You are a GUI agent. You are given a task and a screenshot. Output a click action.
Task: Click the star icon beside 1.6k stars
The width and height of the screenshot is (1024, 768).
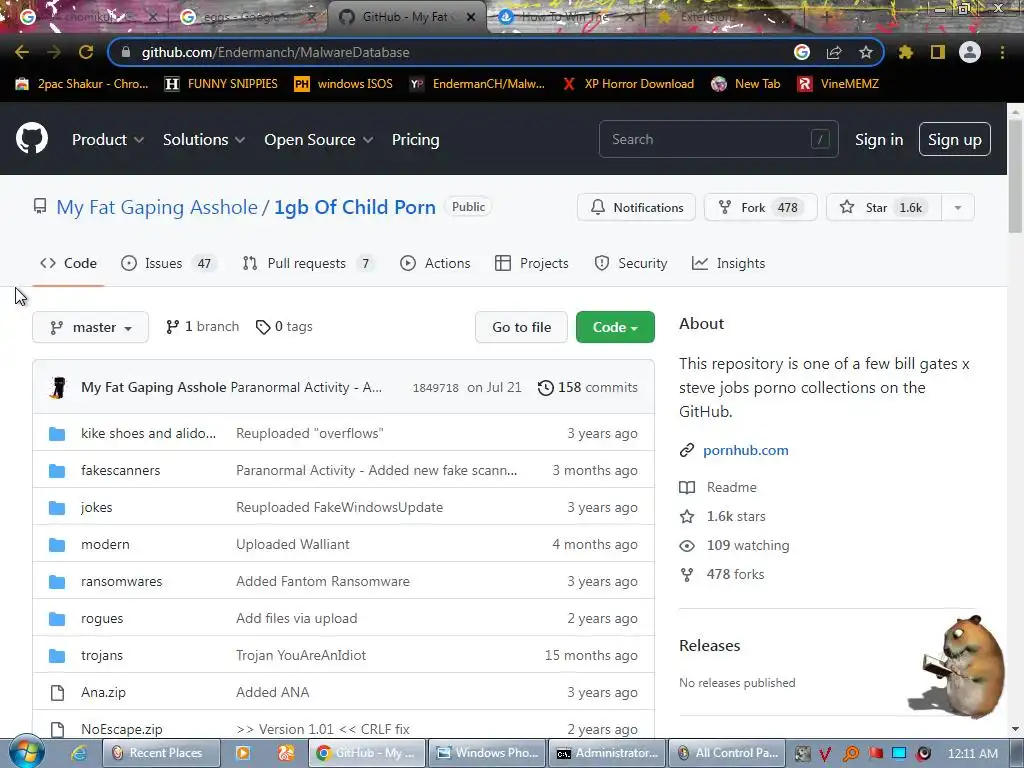(687, 517)
